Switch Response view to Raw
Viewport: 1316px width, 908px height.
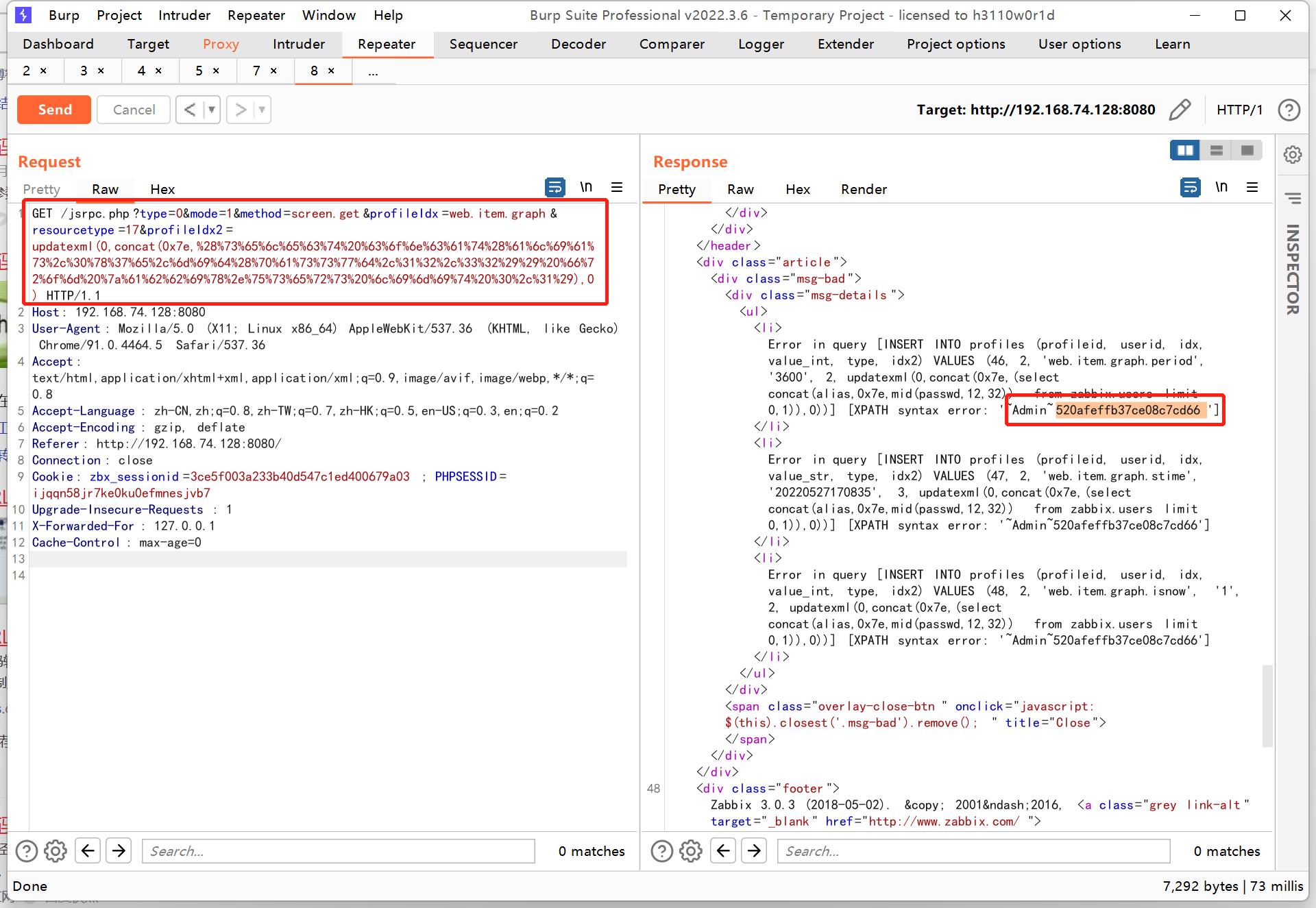click(x=740, y=189)
